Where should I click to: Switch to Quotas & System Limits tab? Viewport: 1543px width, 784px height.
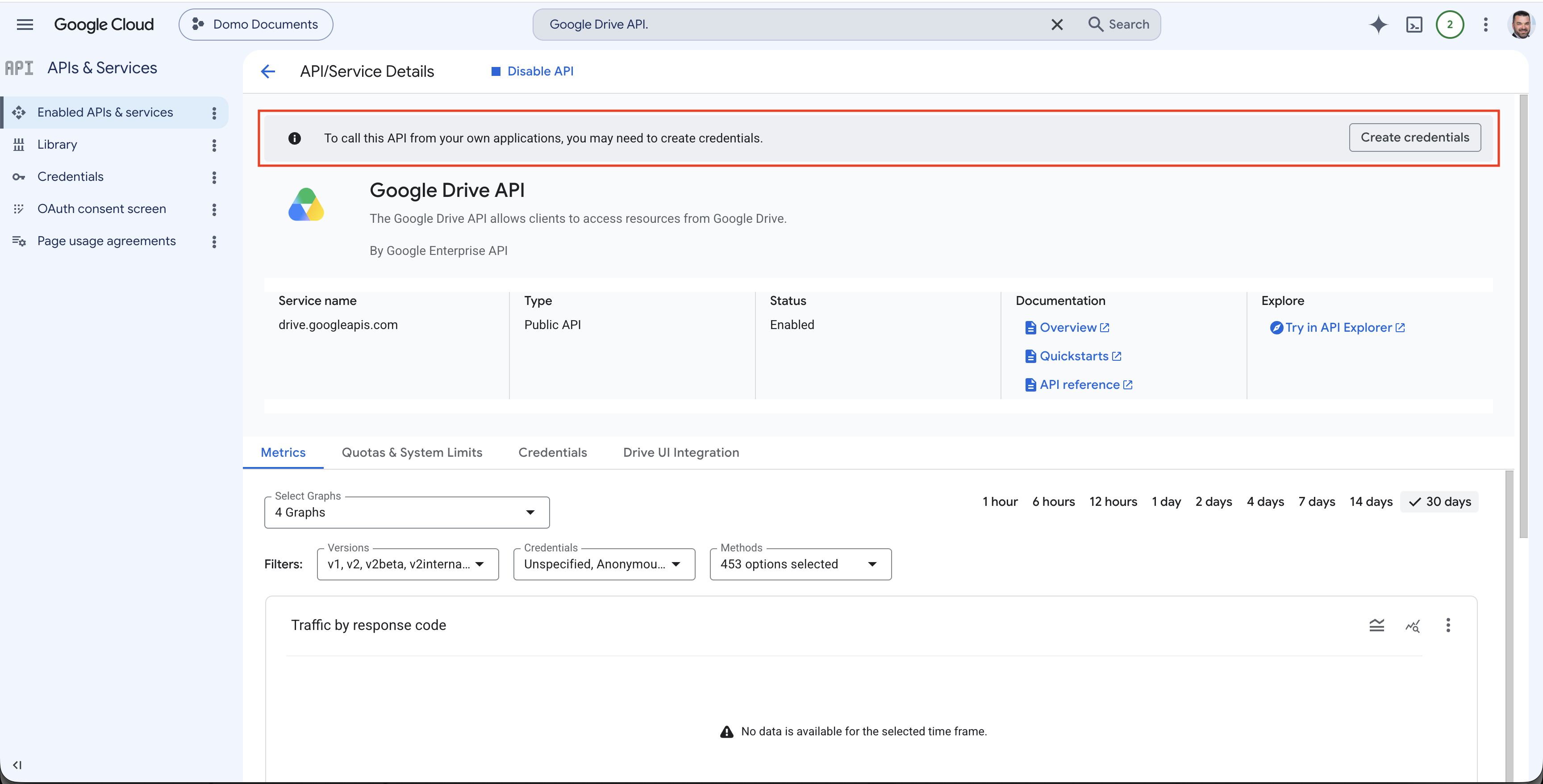pyautogui.click(x=412, y=453)
